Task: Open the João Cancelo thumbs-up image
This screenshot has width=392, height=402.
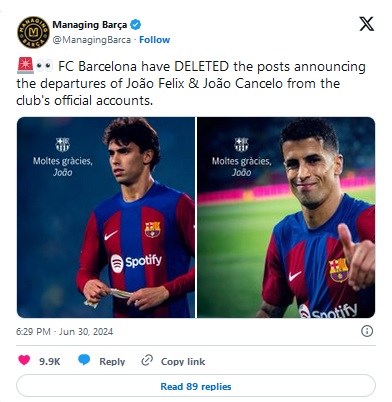Action: coord(286,217)
